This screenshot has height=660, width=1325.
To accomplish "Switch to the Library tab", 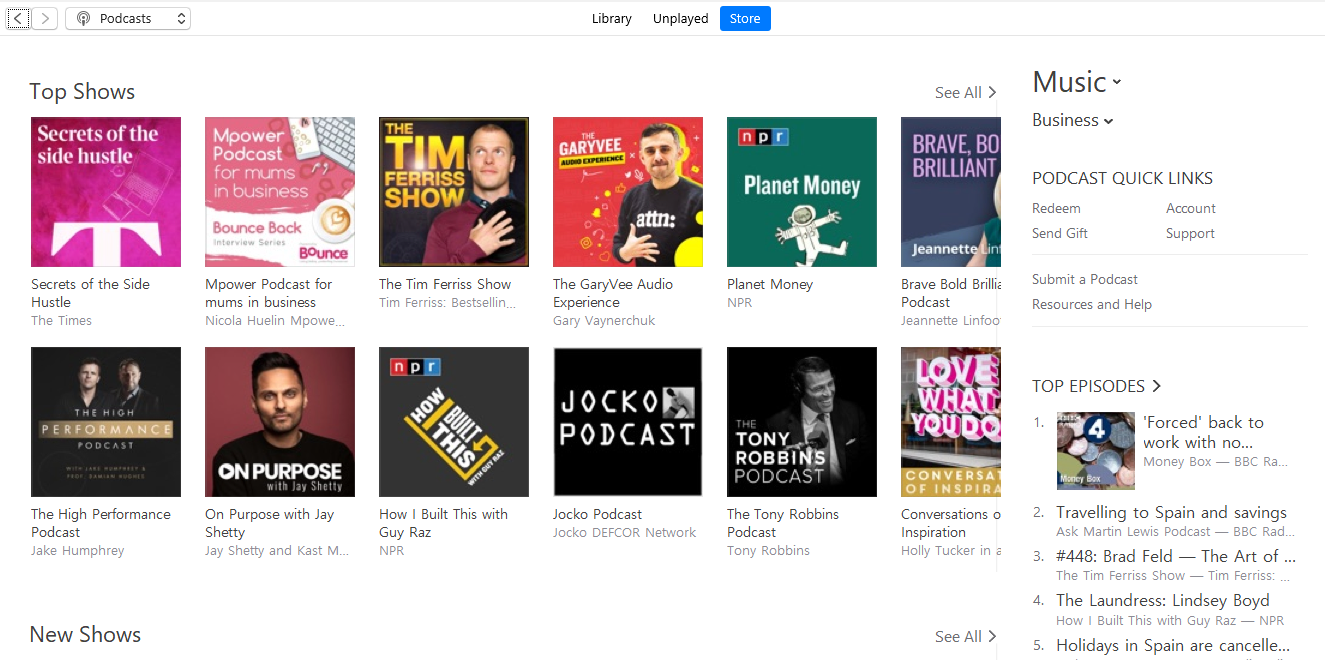I will pyautogui.click(x=612, y=18).
